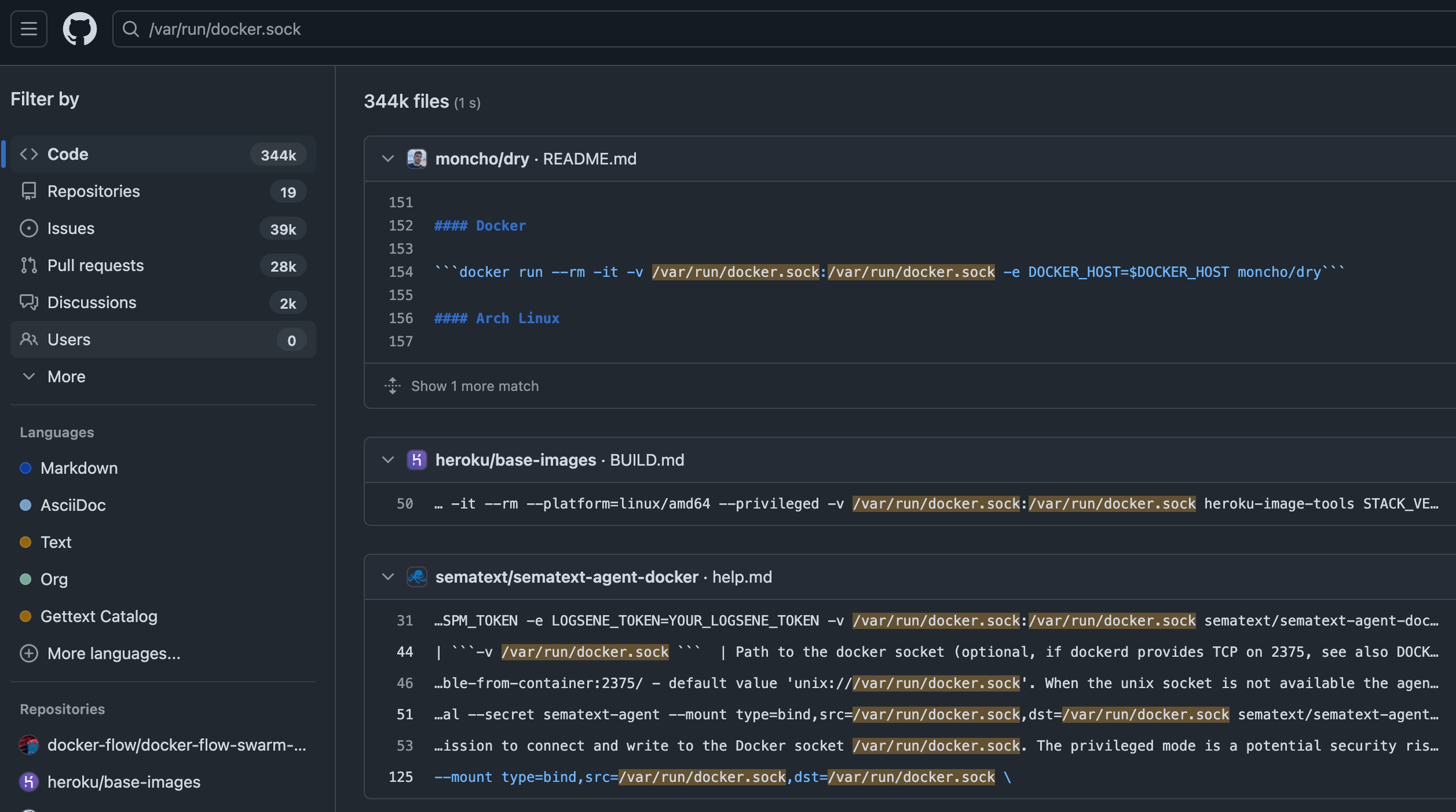Open line 125 in sematext help.md

point(401,777)
